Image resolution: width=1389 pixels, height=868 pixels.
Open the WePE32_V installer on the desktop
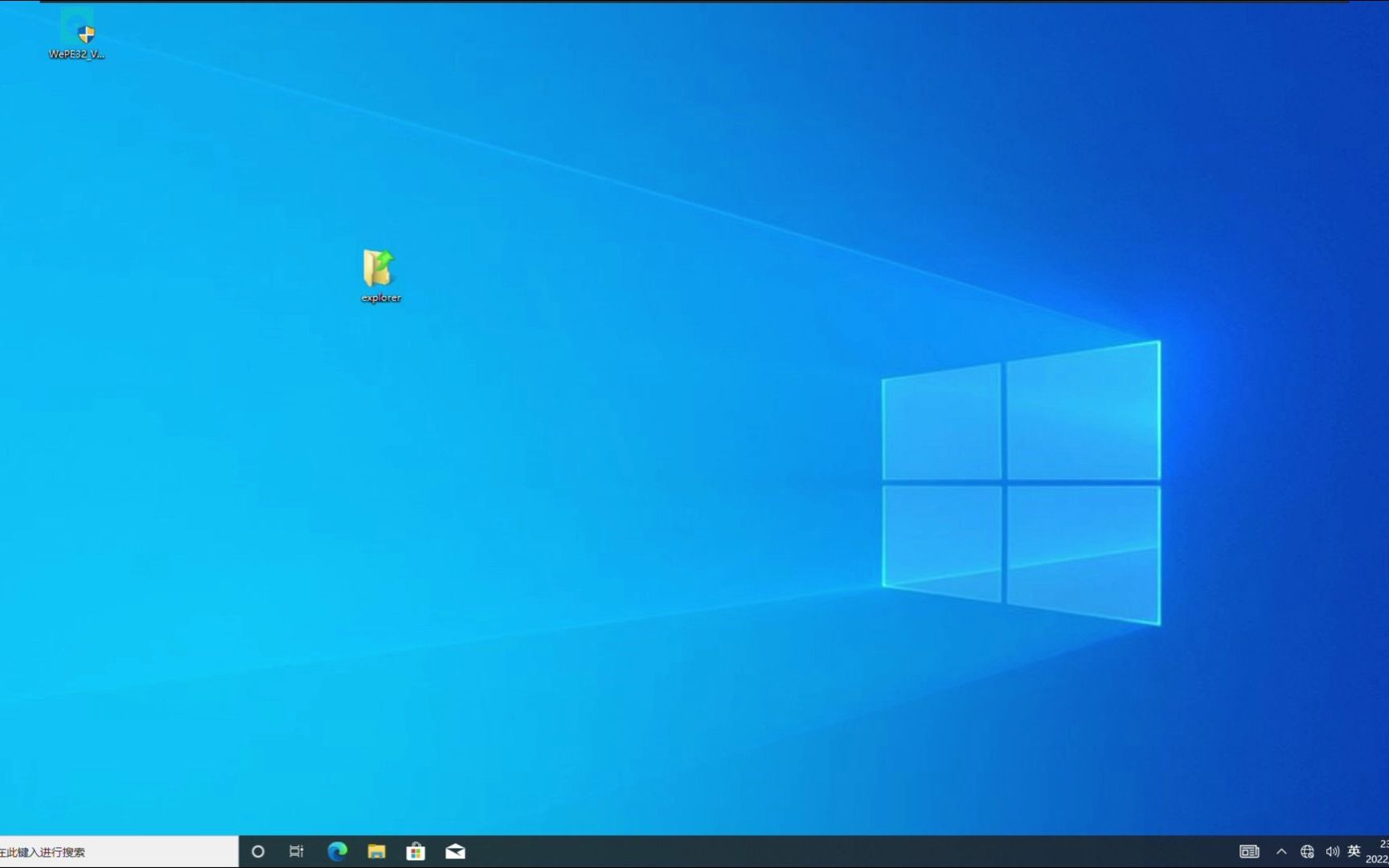(77, 28)
